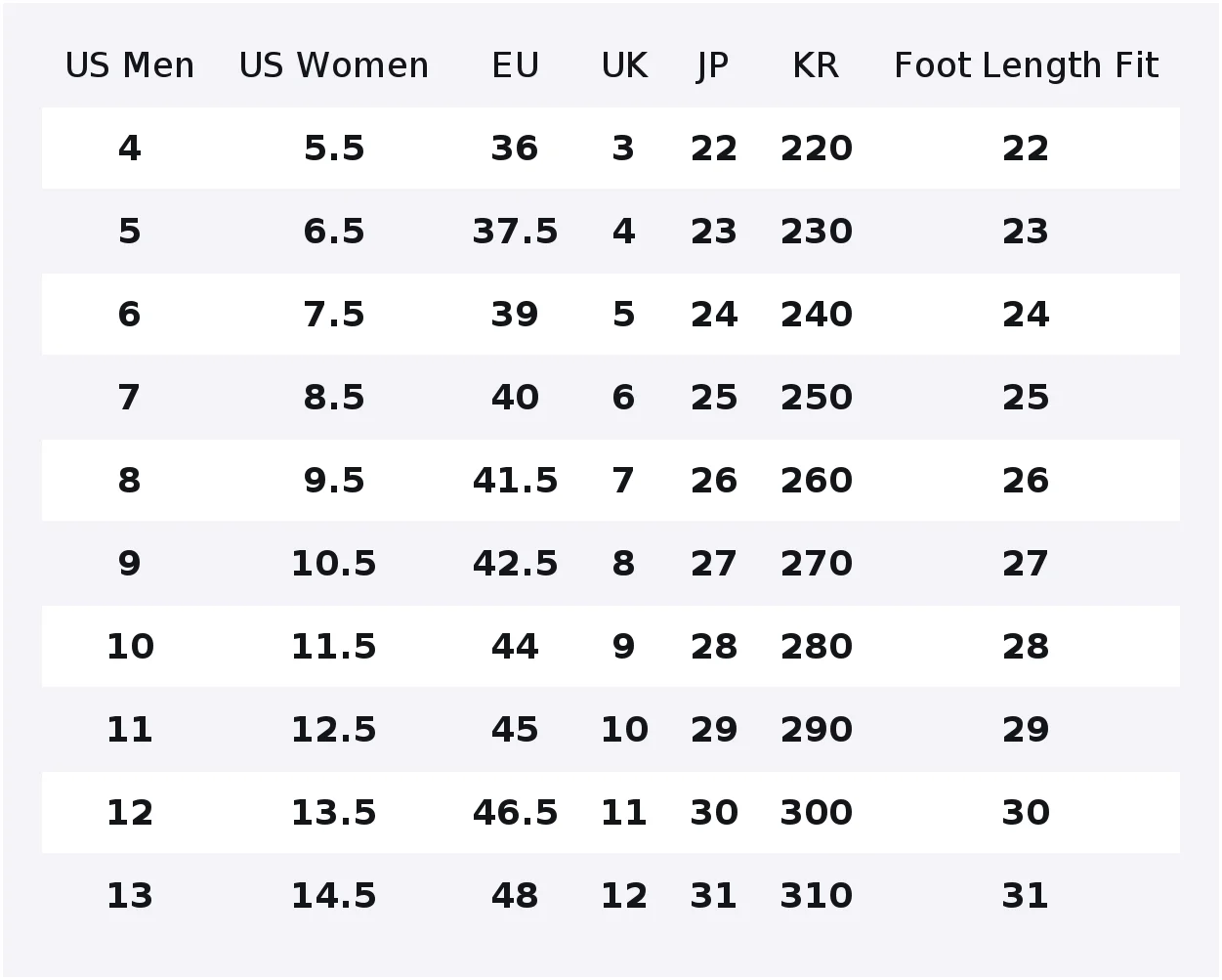Select US Men size 4 cell

(130, 149)
